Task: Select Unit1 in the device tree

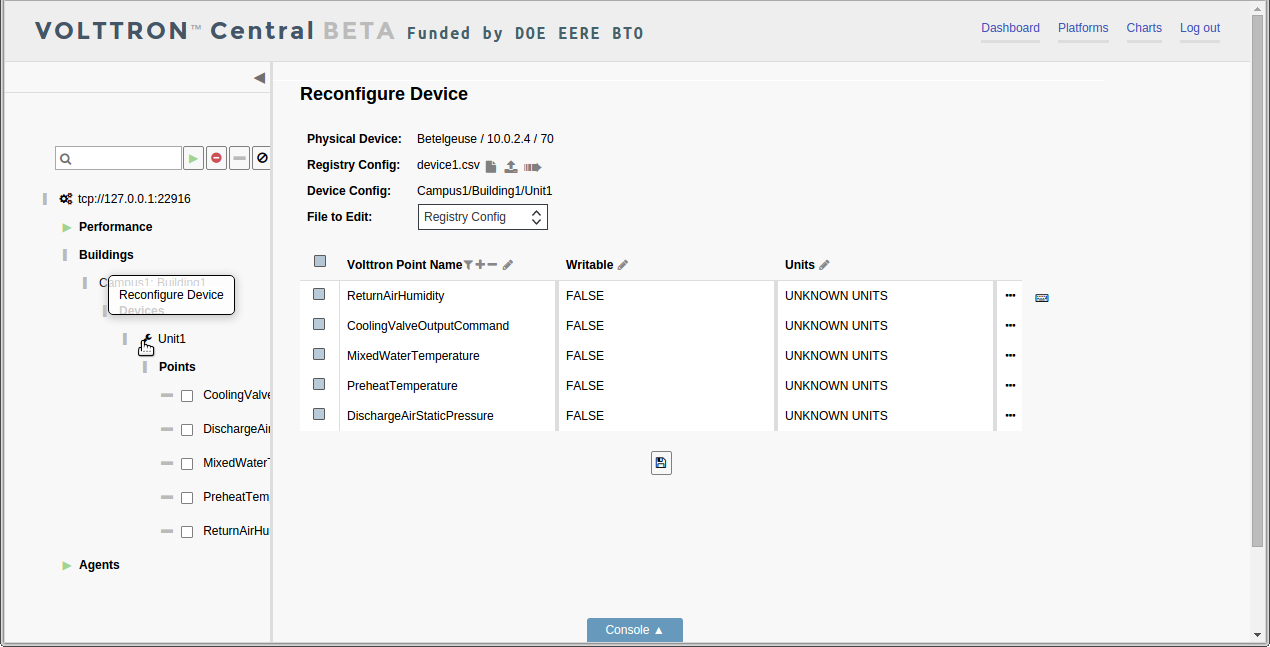Action: coord(172,339)
